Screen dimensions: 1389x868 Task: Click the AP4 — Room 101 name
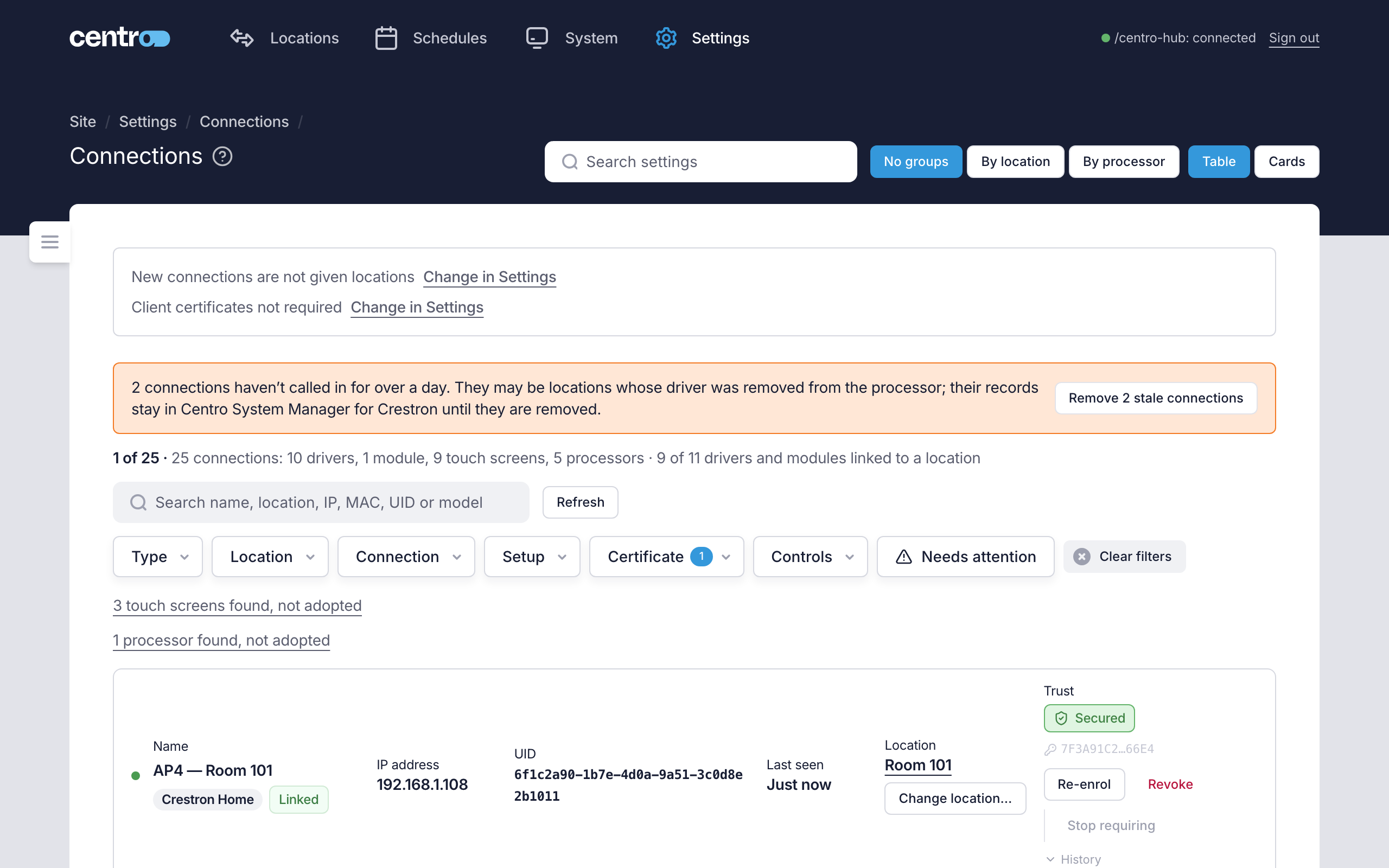[x=213, y=770]
